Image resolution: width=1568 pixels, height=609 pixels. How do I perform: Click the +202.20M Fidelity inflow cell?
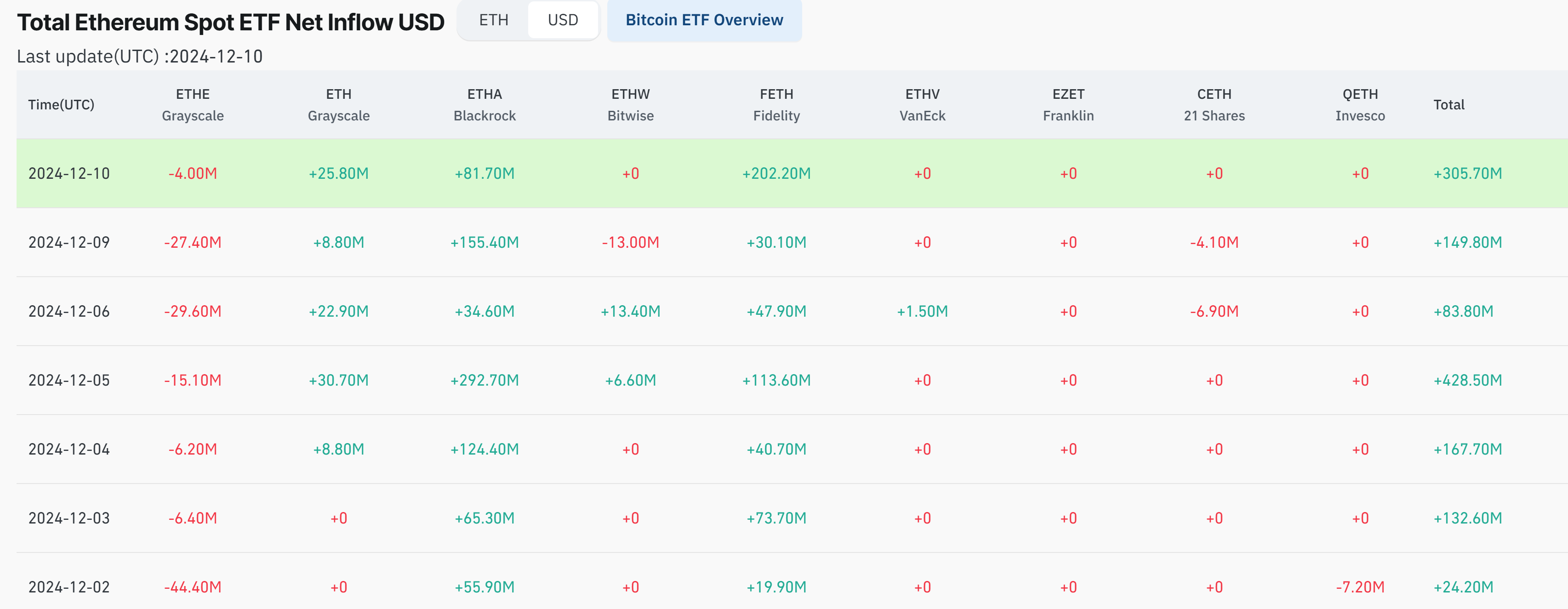[776, 173]
